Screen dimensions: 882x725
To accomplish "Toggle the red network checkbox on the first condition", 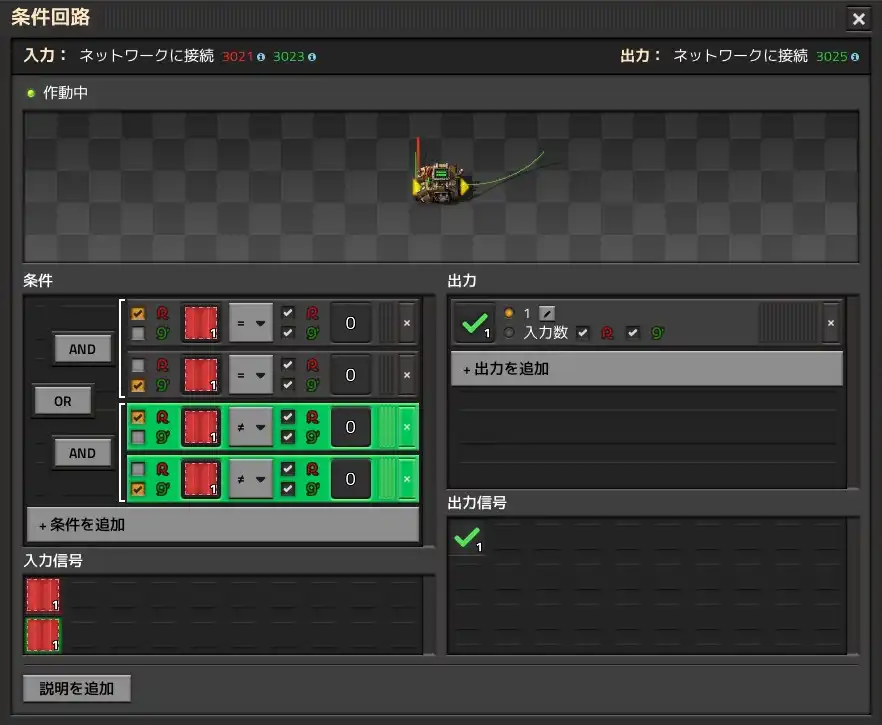I will click(137, 312).
